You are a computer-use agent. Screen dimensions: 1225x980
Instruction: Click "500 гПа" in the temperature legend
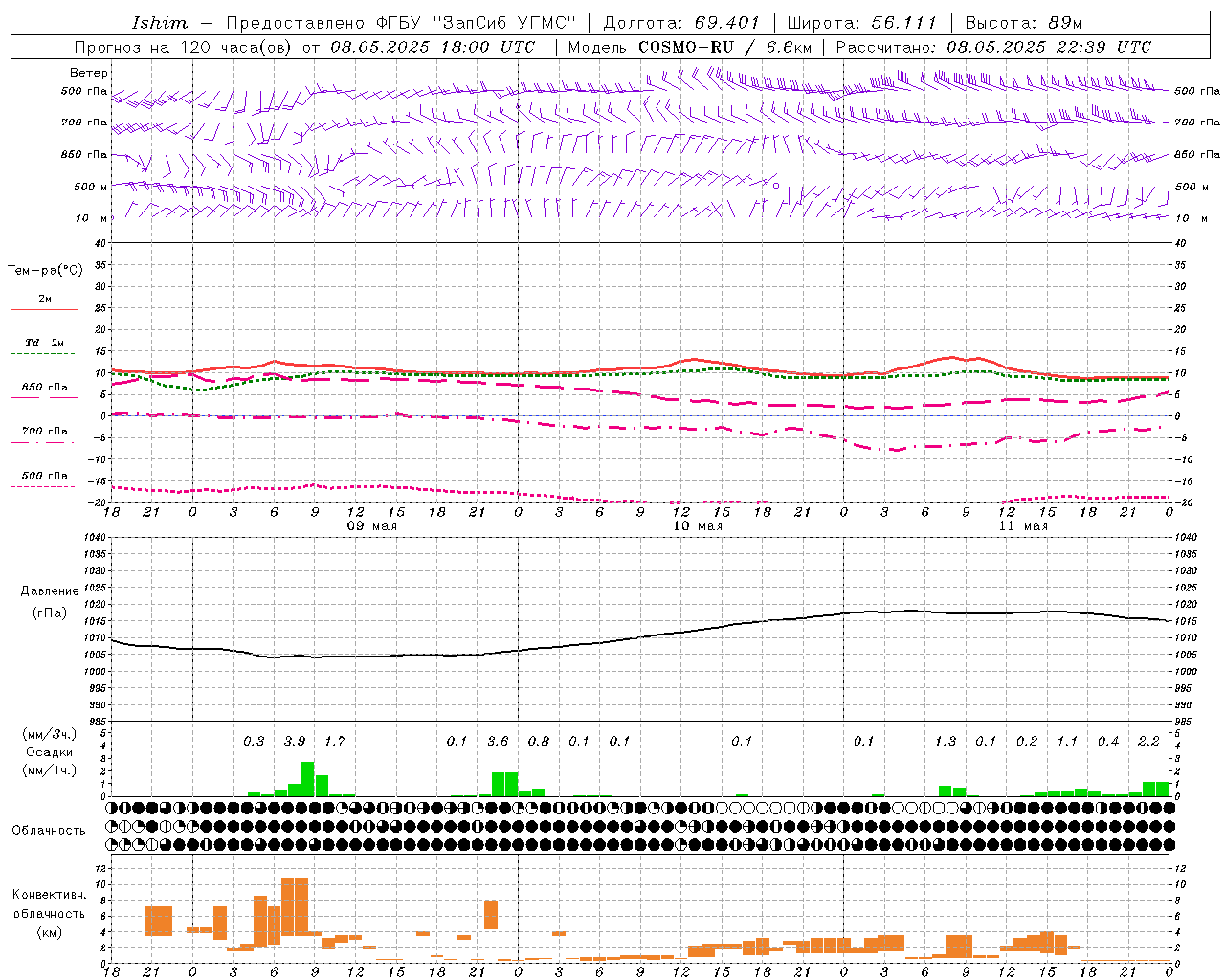click(x=45, y=476)
